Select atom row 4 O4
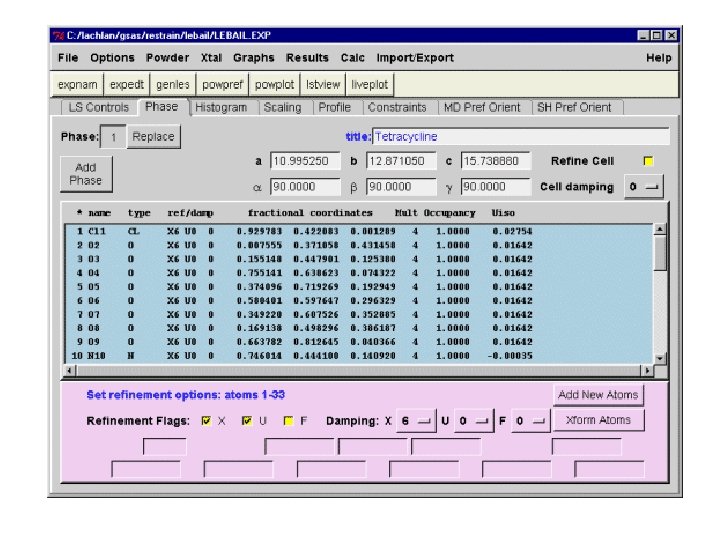Image resolution: width=720 pixels, height=540 pixels. 359,273
